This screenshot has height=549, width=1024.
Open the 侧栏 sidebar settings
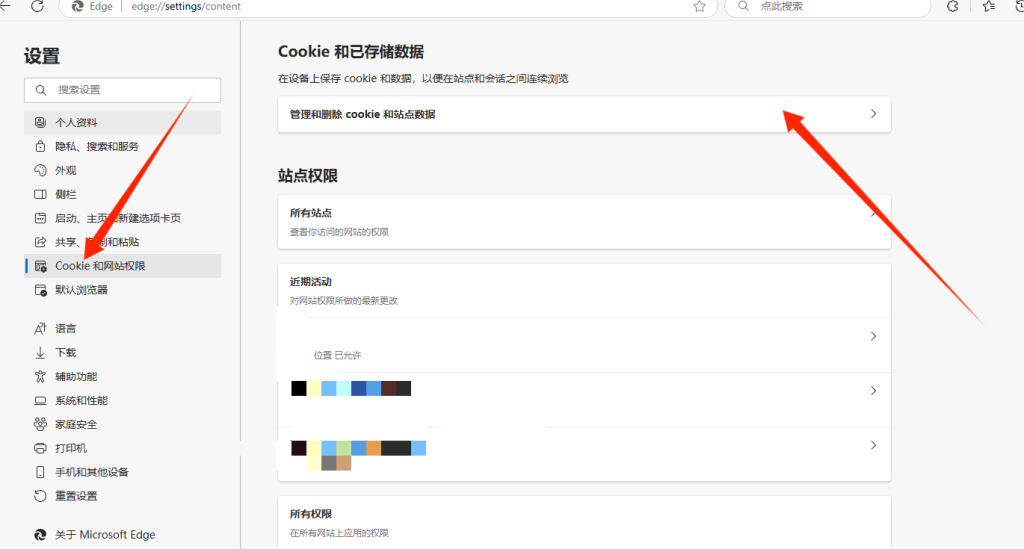66,194
